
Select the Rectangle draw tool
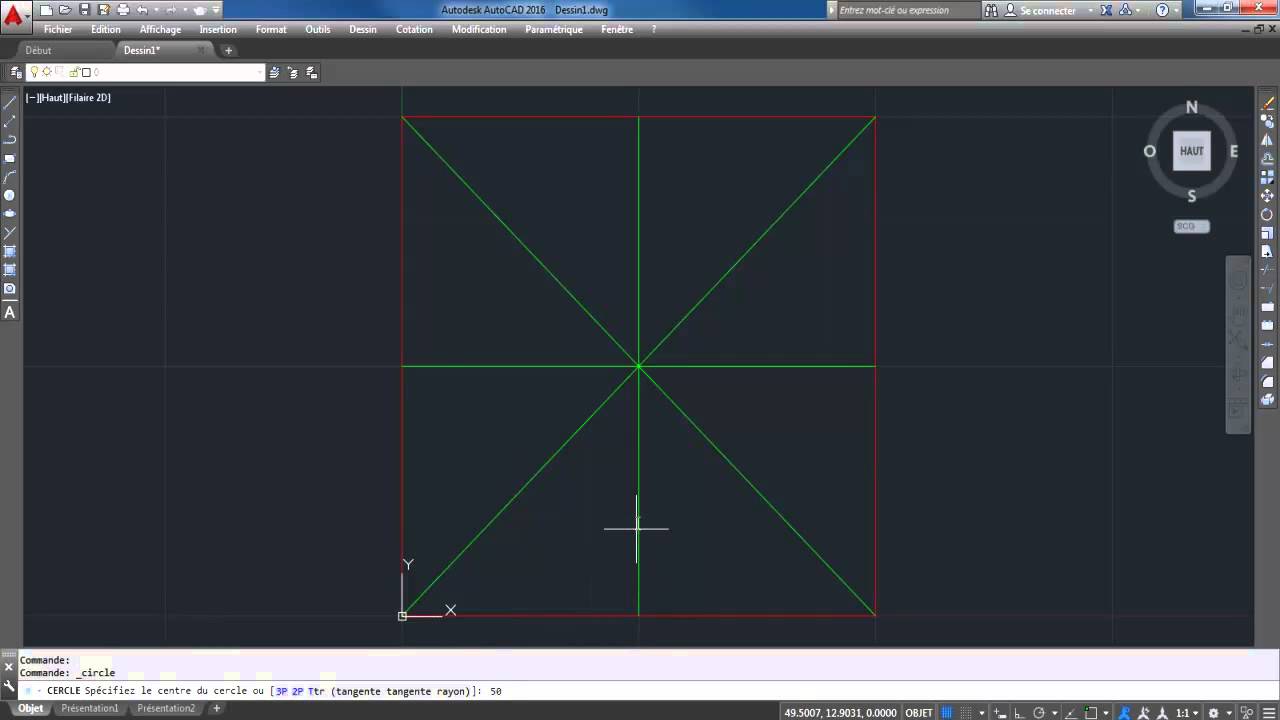point(10,158)
